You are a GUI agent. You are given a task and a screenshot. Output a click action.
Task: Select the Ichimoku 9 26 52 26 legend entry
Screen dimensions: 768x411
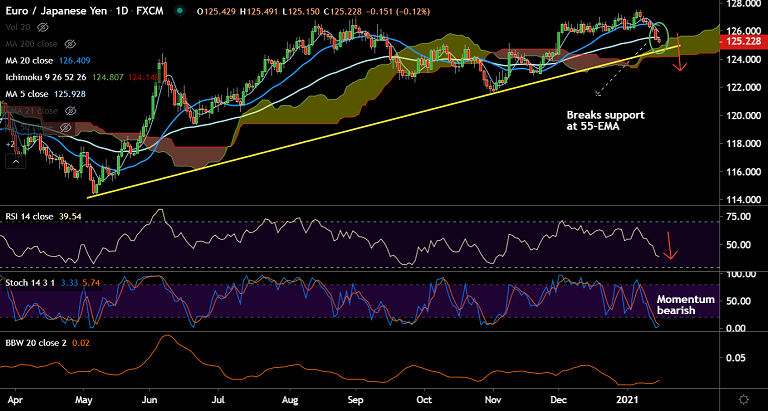pyautogui.click(x=47, y=77)
